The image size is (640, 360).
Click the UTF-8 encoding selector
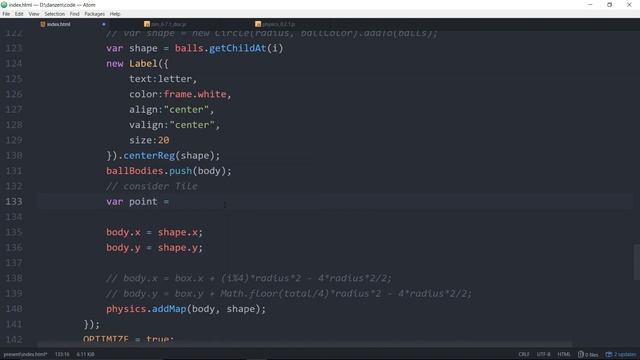pos(543,354)
